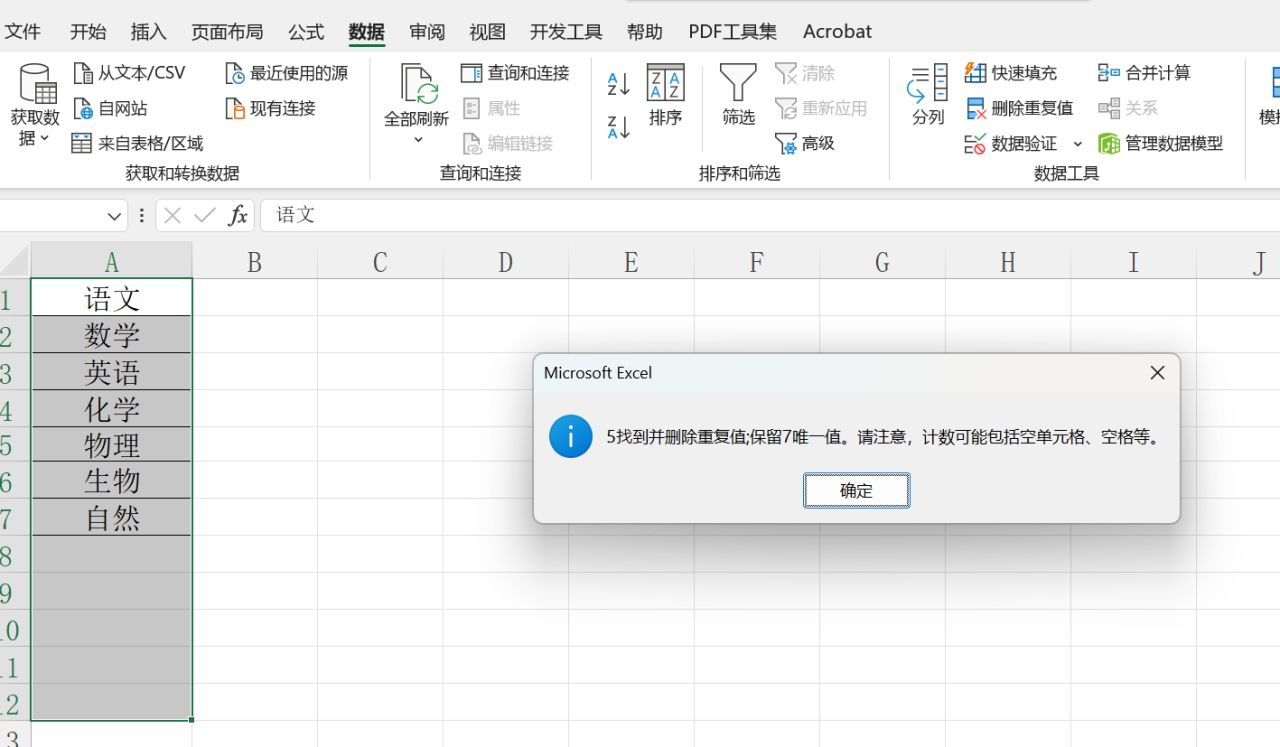1280x747 pixels.
Task: Open the Name Box dropdown arrow
Action: (x=114, y=215)
